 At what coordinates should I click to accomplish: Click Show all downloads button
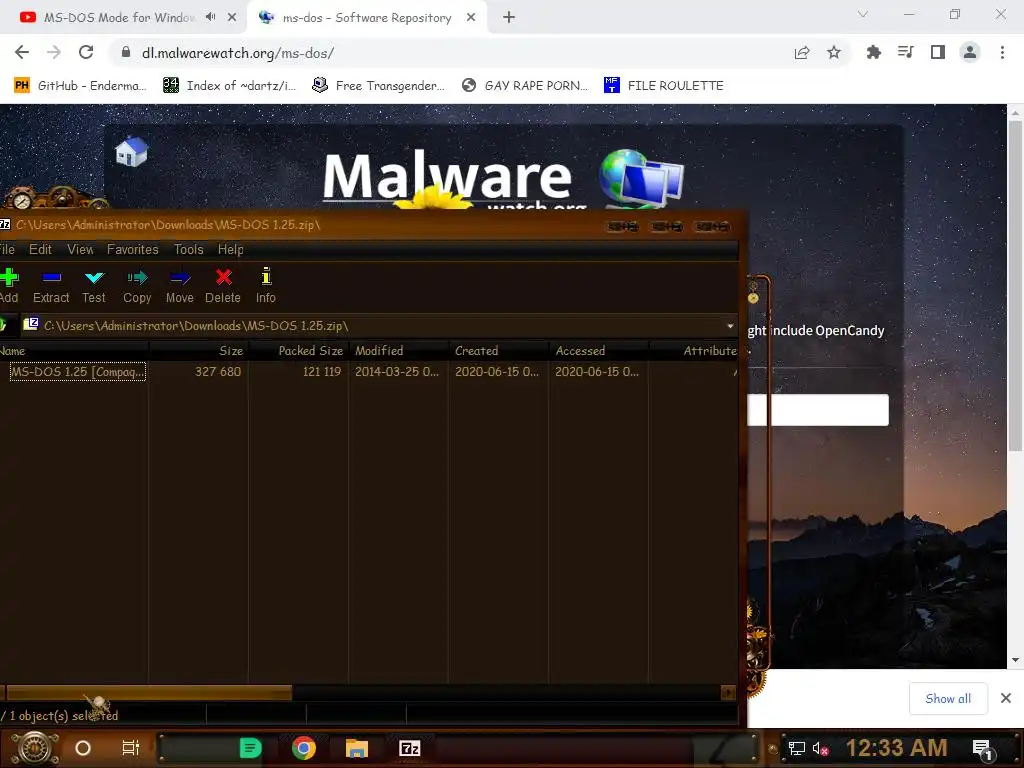948,699
